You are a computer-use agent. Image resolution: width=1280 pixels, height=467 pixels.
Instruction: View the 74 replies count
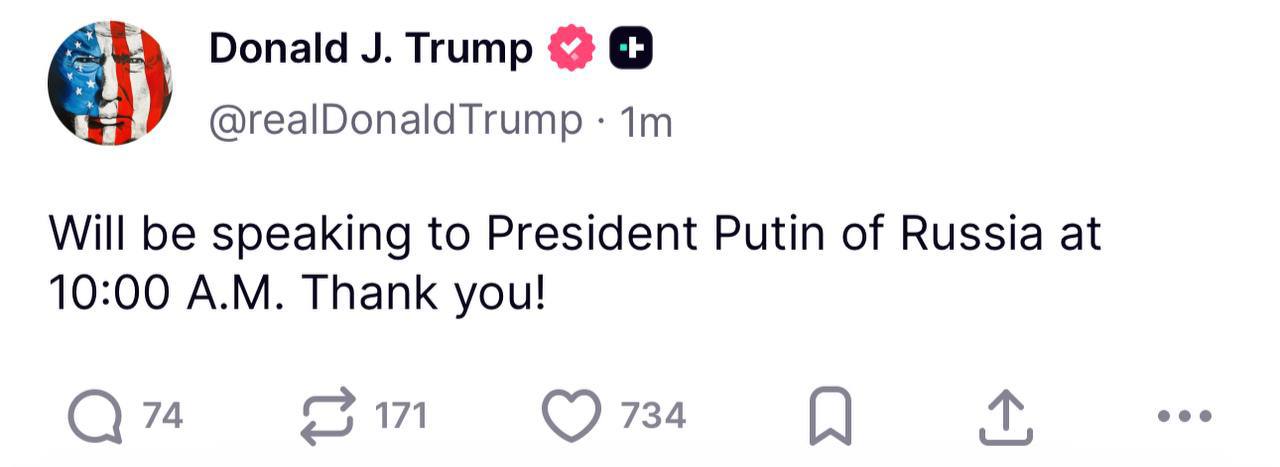[x=163, y=415]
